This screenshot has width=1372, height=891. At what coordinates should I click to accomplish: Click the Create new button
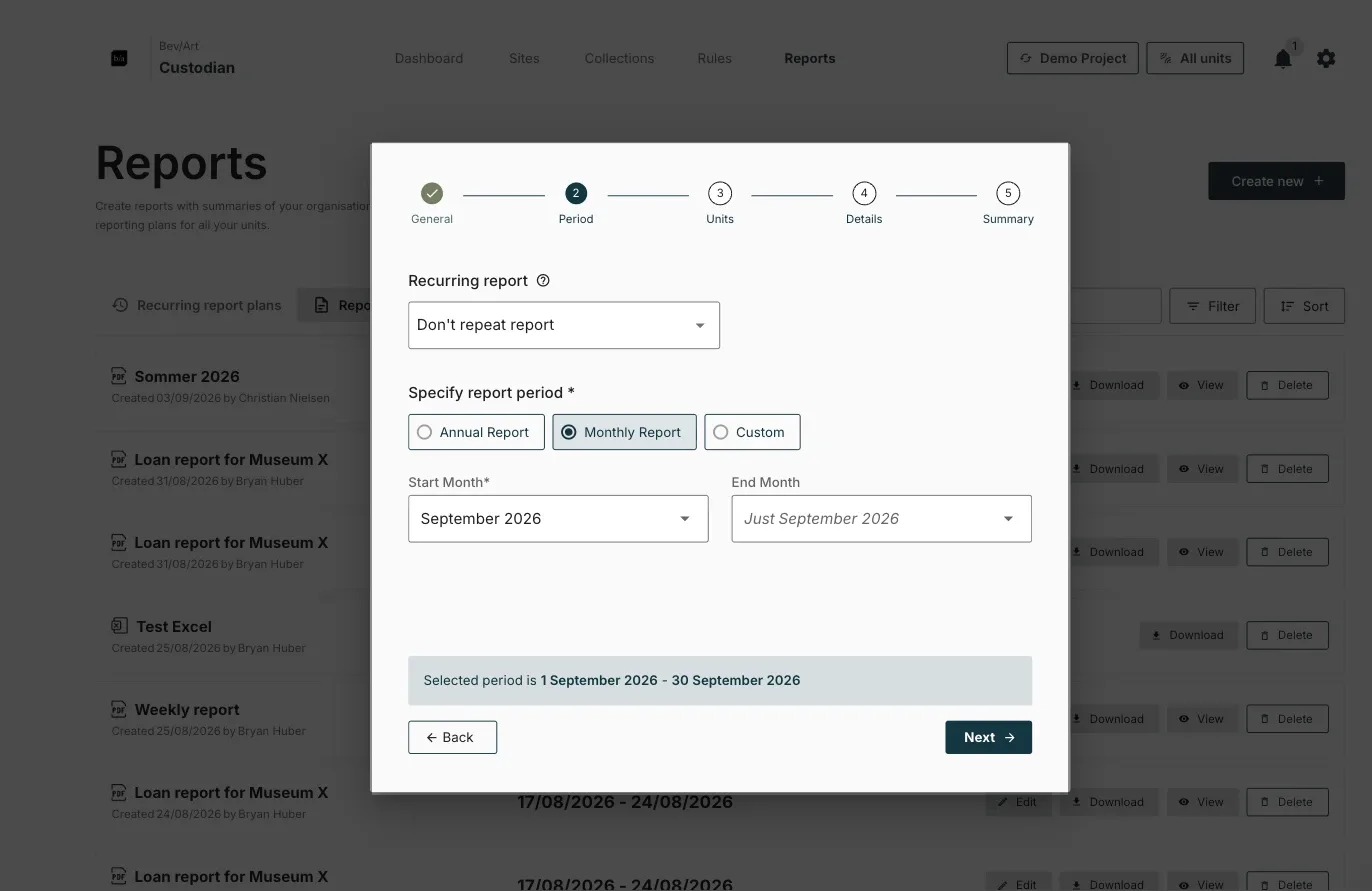click(1276, 181)
